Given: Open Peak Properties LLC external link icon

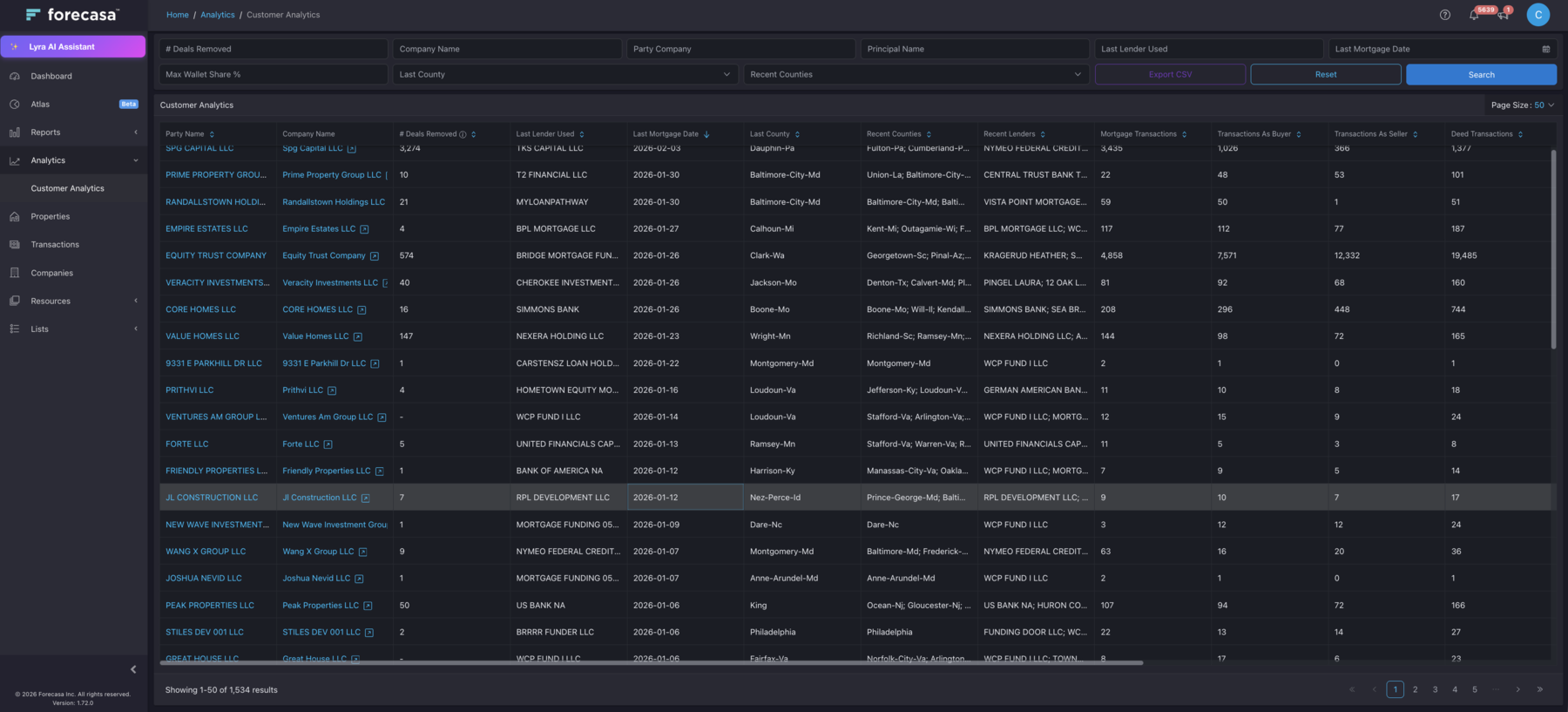Looking at the screenshot, I should pos(368,606).
